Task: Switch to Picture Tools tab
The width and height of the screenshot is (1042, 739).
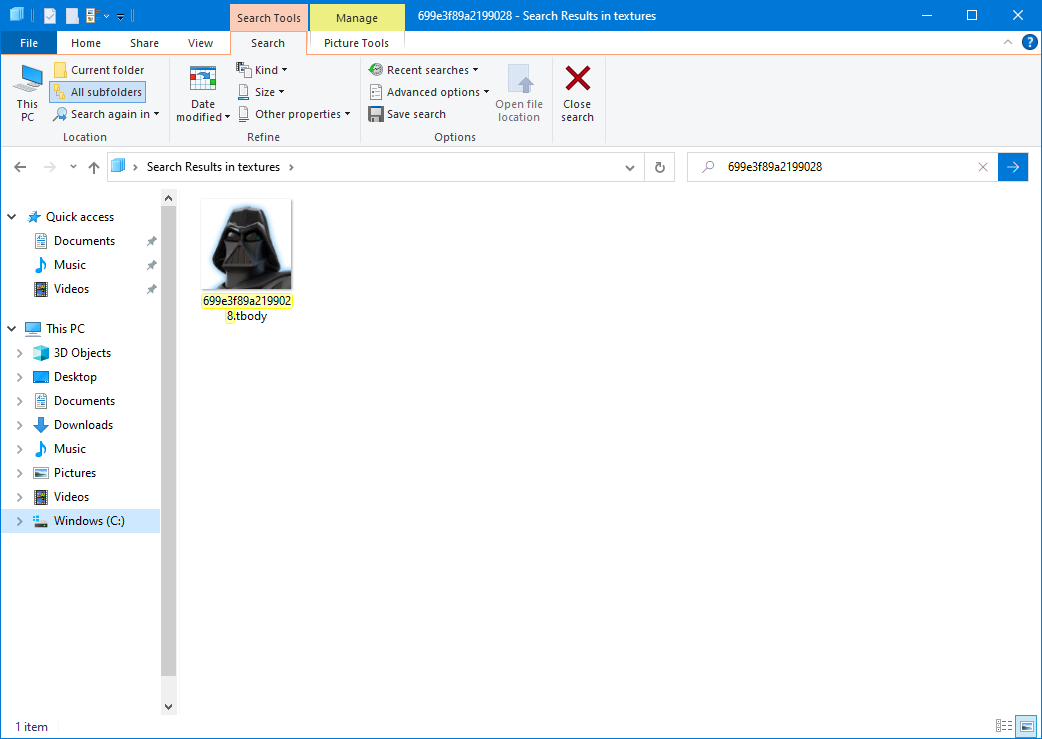Action: [x=356, y=43]
